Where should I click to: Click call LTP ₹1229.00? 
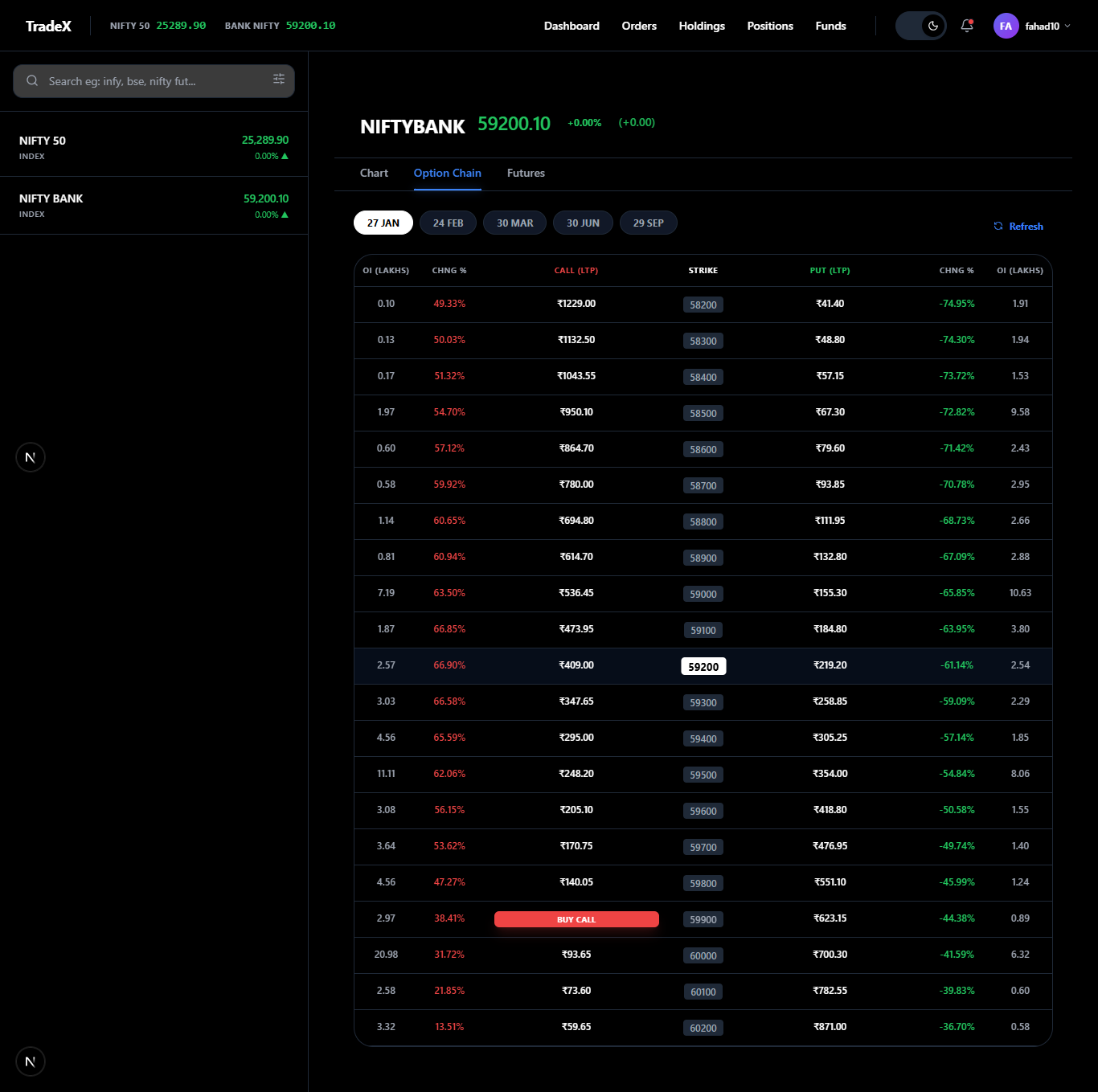click(576, 304)
